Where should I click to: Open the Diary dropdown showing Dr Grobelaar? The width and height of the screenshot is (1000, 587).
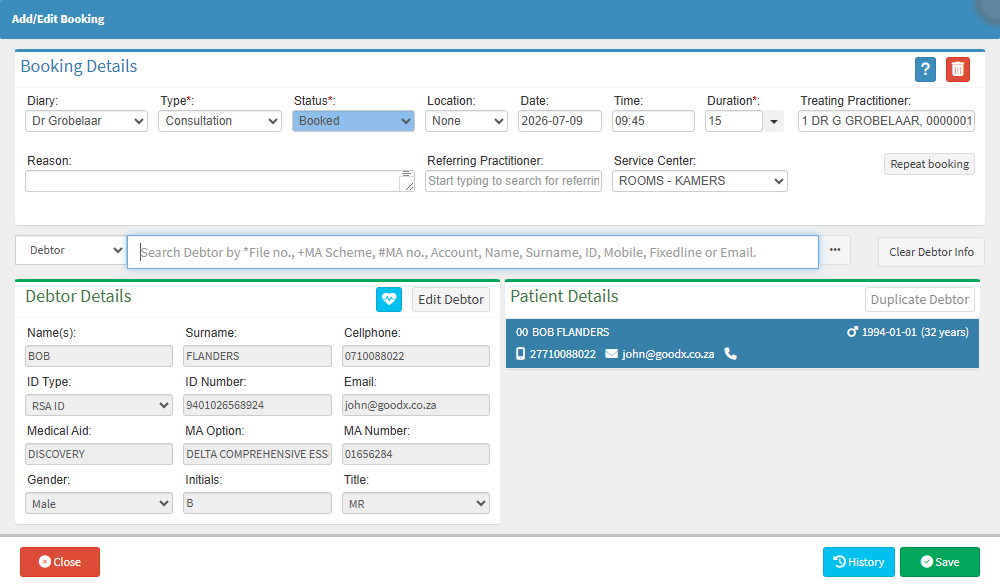click(86, 121)
